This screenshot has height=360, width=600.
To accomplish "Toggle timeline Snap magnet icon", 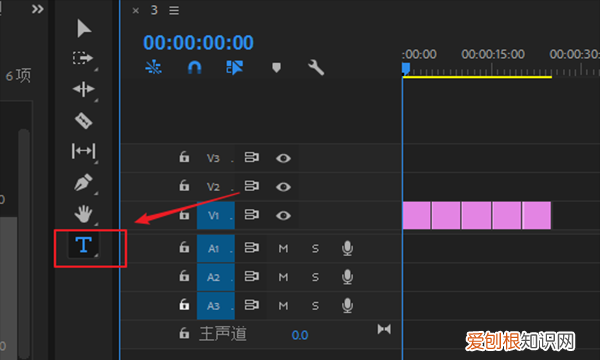I will click(x=194, y=68).
